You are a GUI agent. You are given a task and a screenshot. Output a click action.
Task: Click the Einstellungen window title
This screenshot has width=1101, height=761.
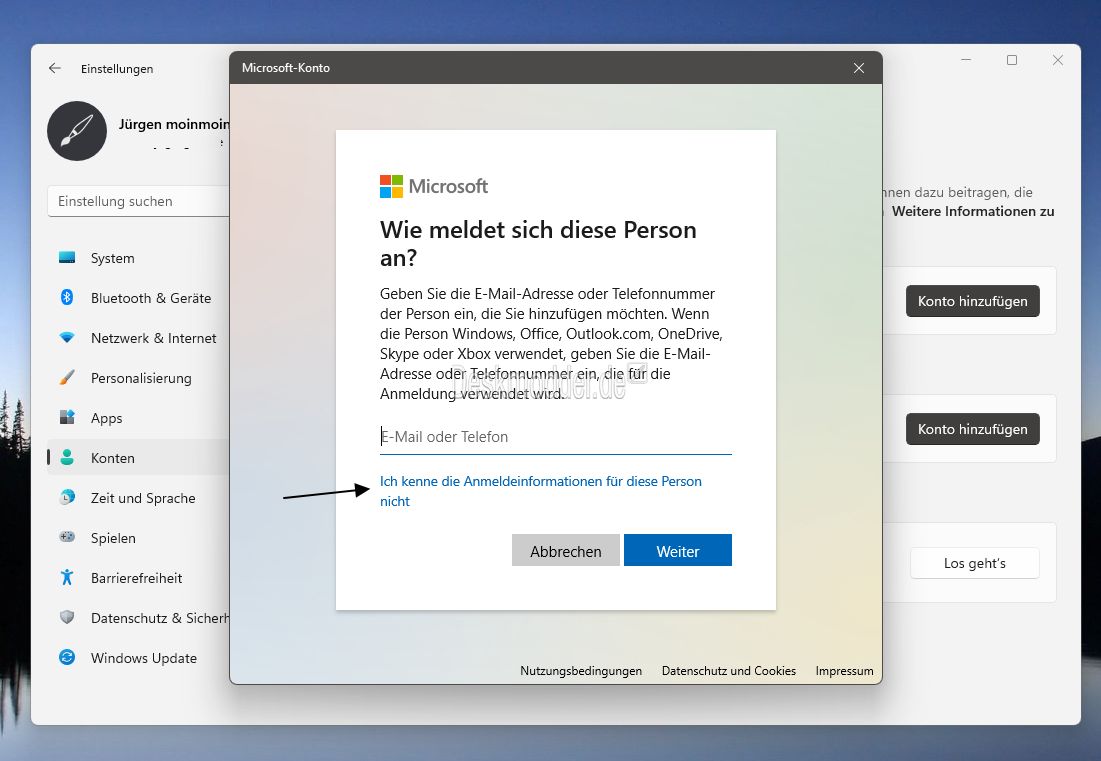(x=117, y=69)
